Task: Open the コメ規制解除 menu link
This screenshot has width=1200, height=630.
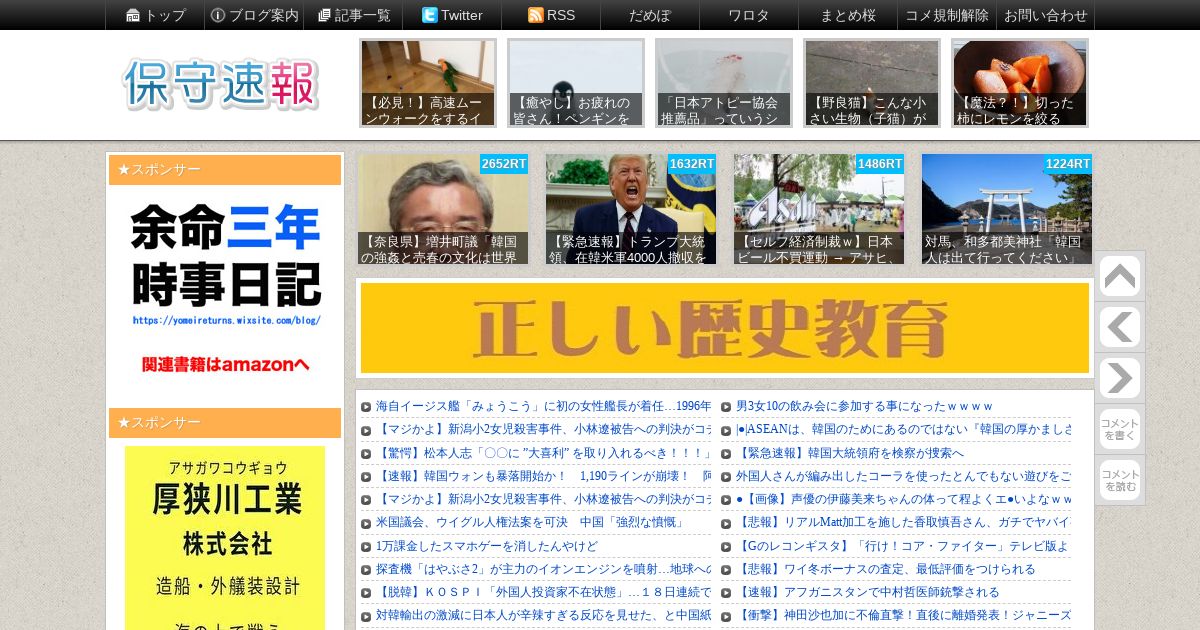Action: tap(947, 15)
